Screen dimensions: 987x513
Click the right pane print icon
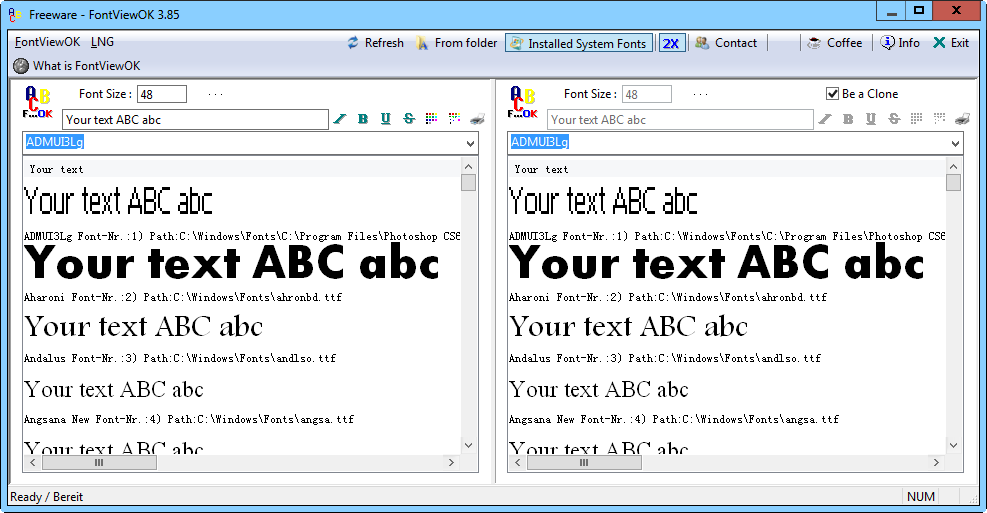pos(962,118)
